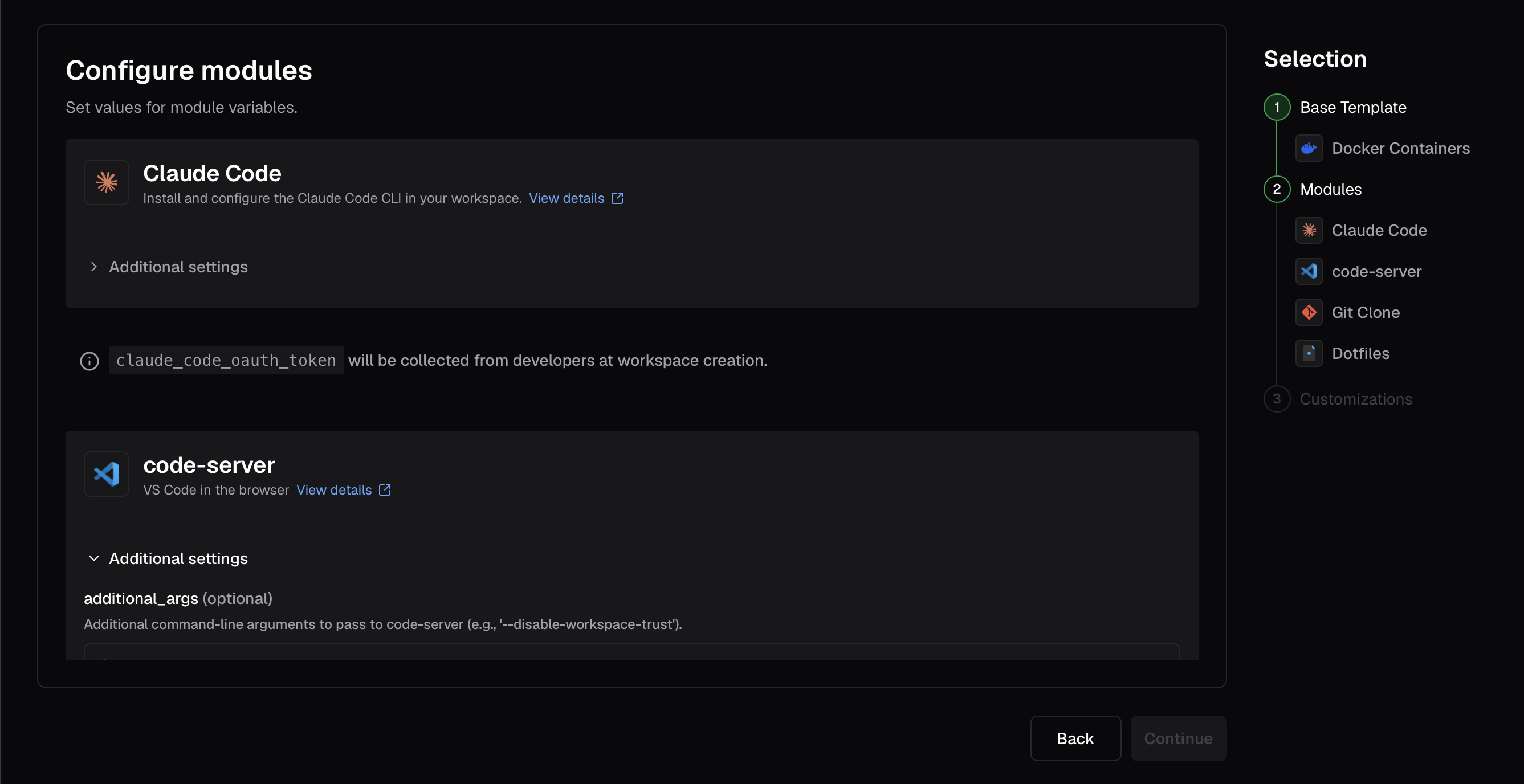Click the additional_args '--disable-workspace-trust' help text

[383, 624]
